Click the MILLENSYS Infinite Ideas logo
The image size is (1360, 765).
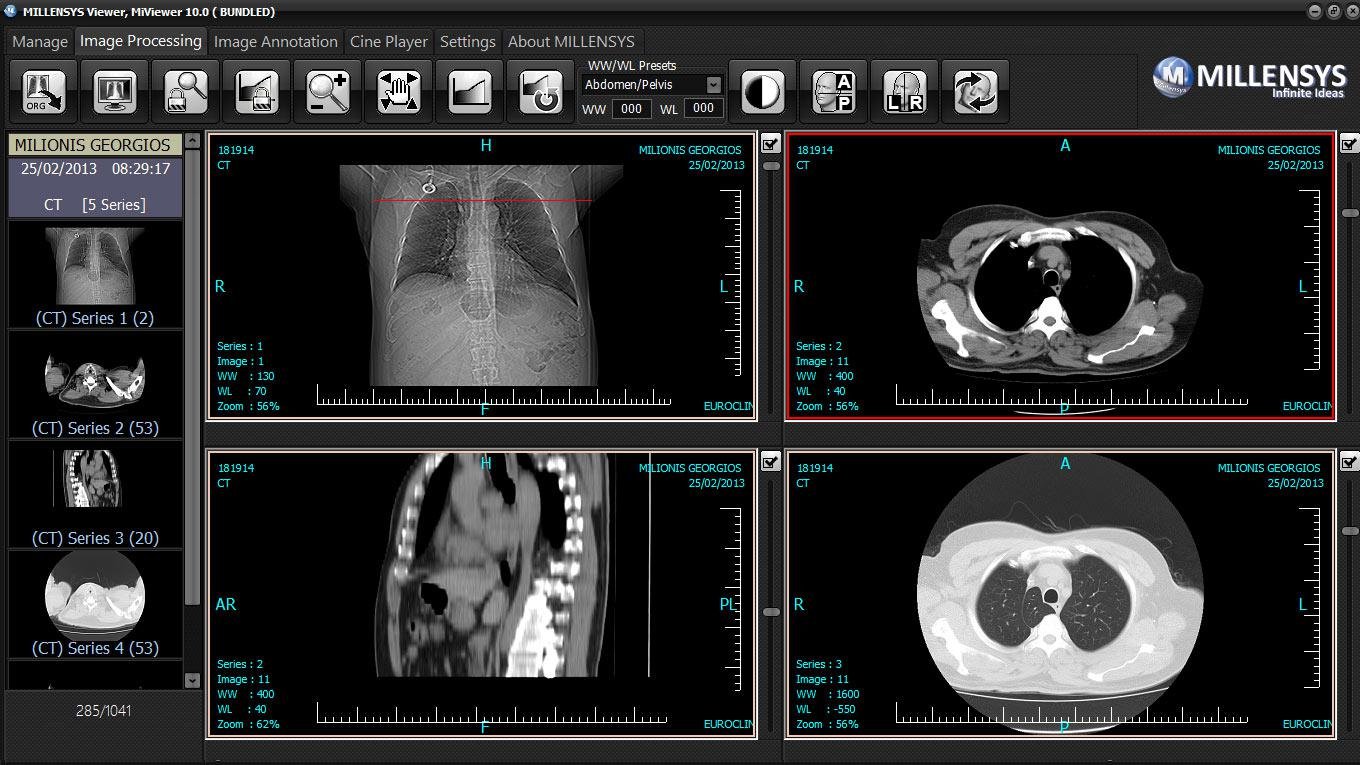click(x=1248, y=79)
